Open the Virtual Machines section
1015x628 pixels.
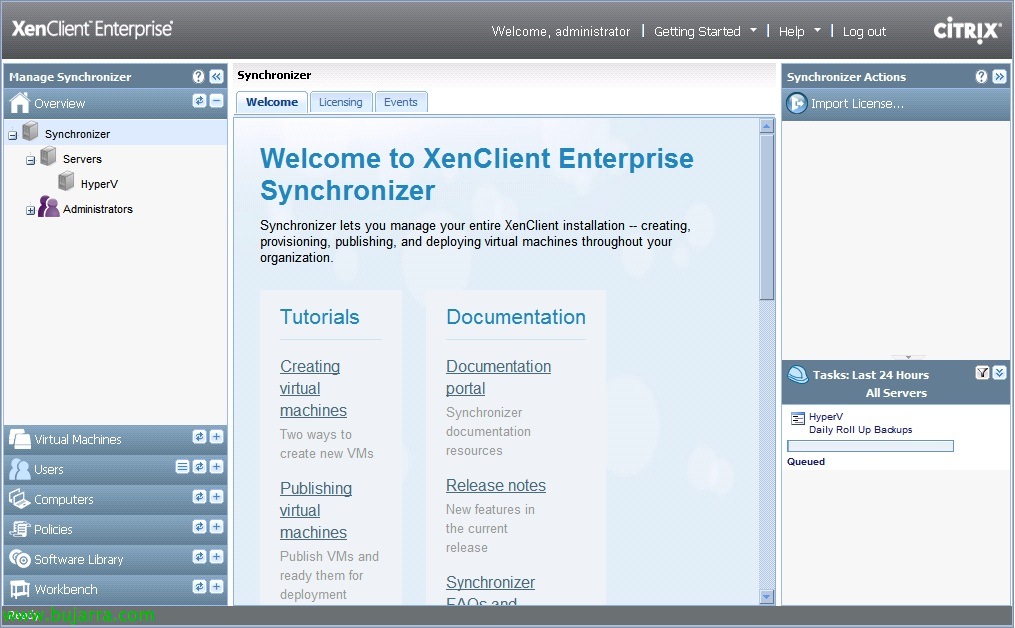[78, 440]
